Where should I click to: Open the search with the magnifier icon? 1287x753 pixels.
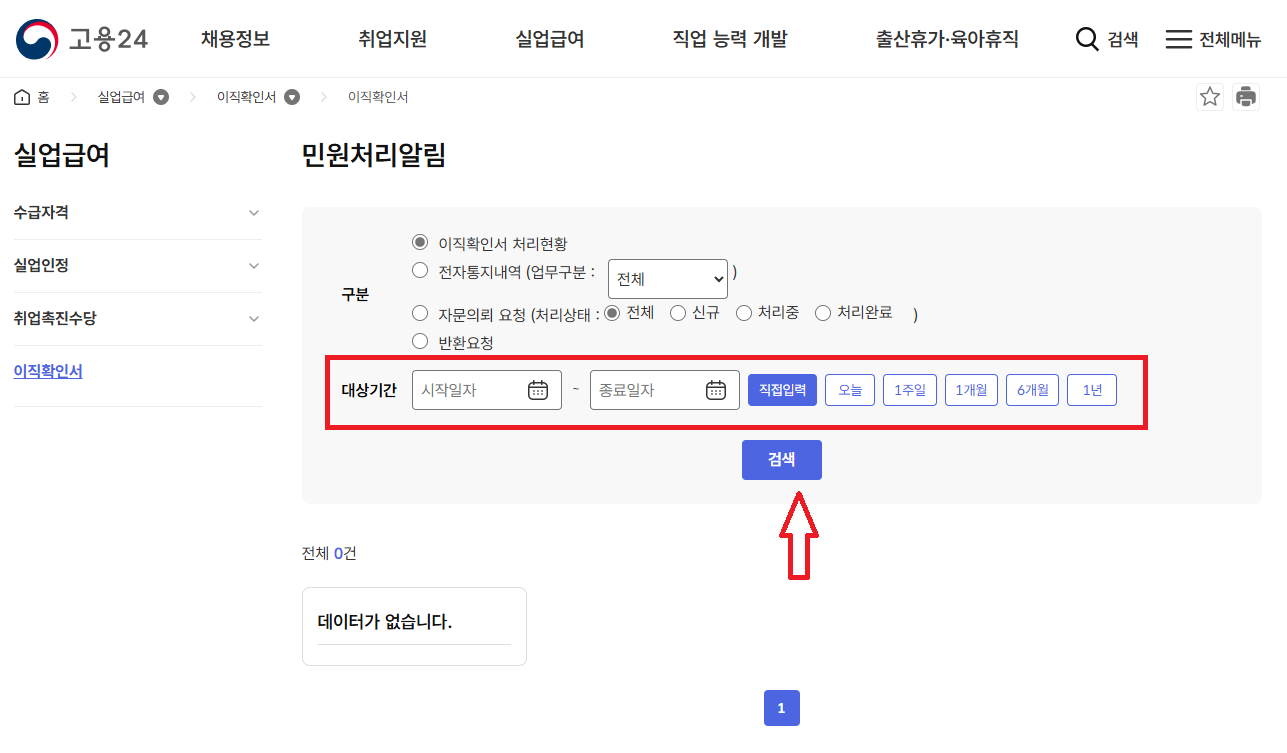[x=1086, y=39]
